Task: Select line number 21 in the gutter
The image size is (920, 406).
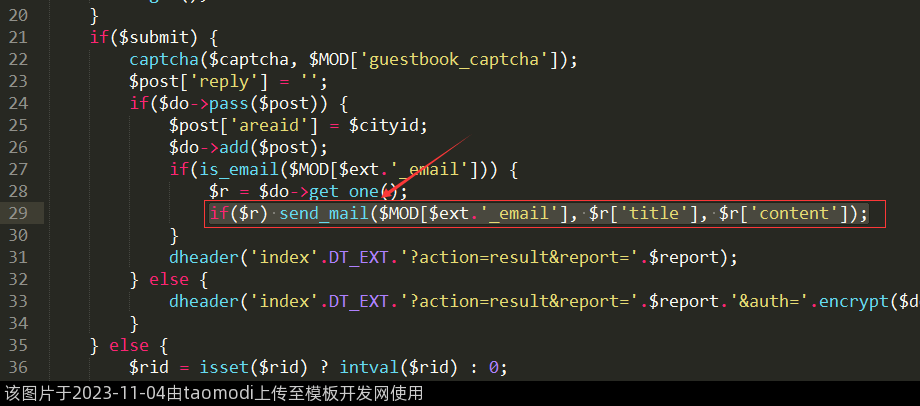Action: 18,37
